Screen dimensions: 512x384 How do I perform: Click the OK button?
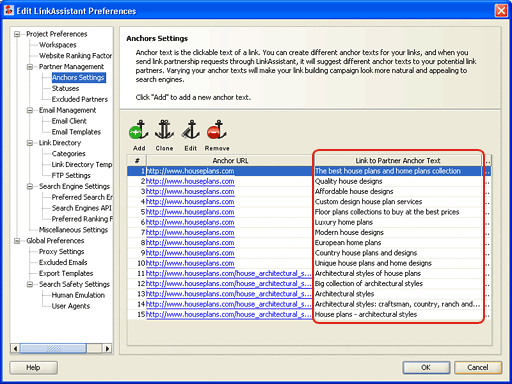[426, 368]
